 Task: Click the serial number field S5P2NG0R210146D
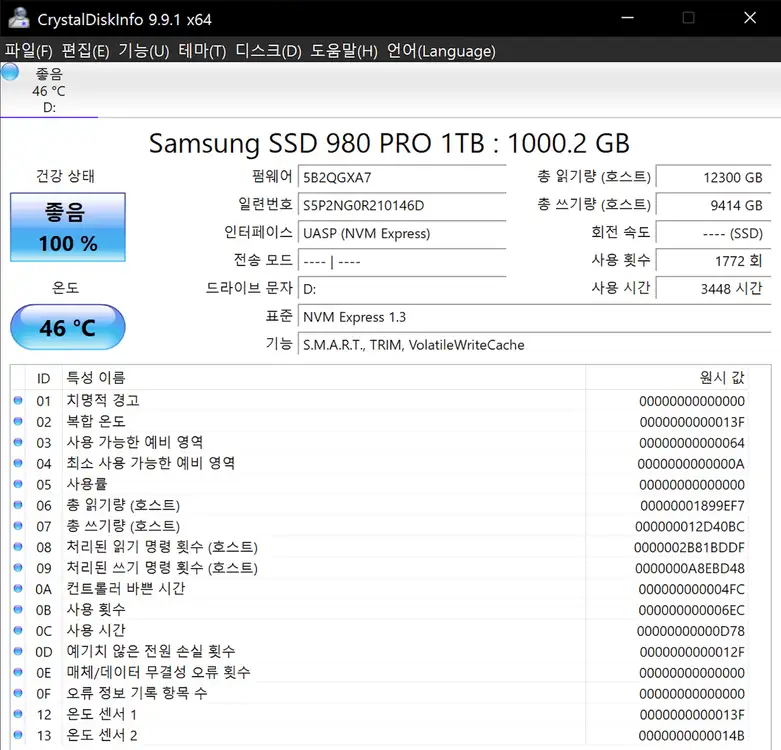click(402, 205)
